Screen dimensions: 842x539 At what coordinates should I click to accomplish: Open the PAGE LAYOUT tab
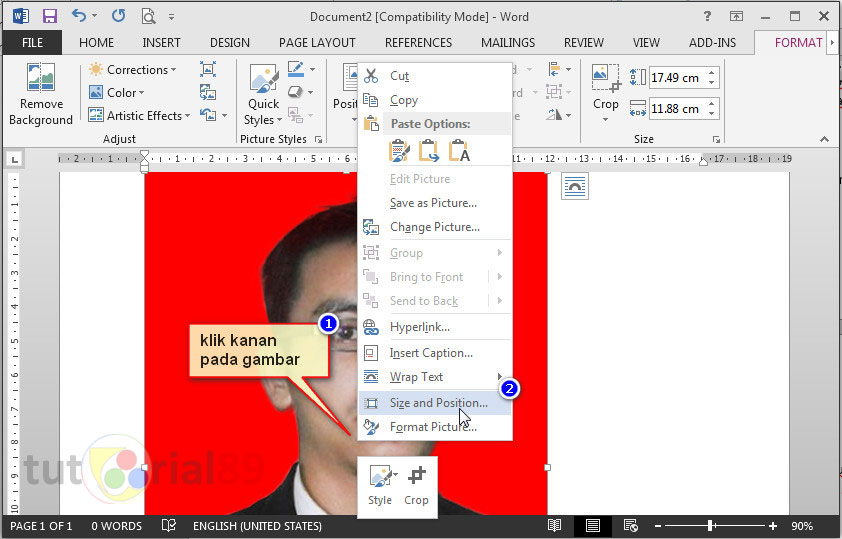click(x=317, y=42)
